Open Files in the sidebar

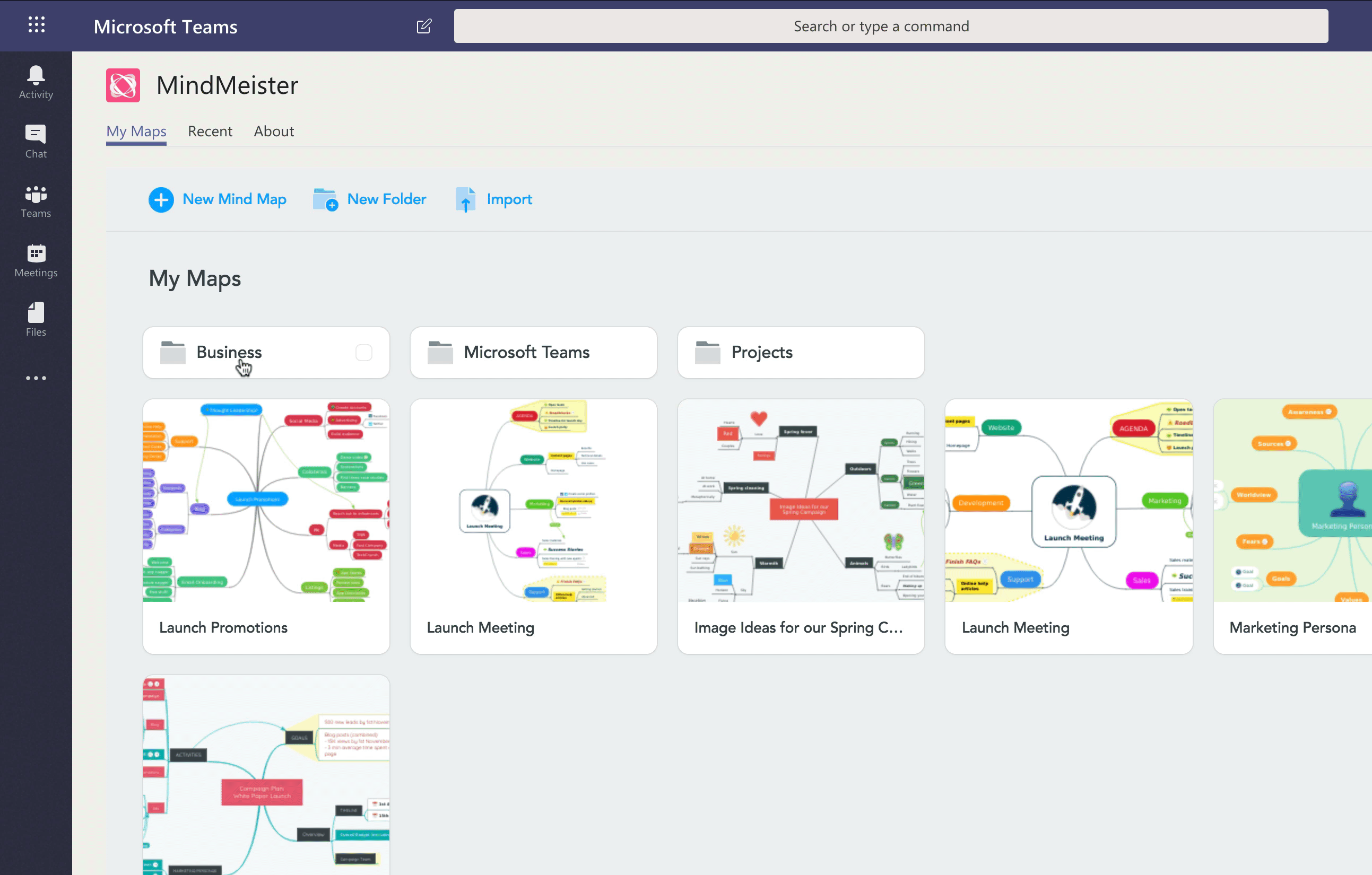[36, 313]
